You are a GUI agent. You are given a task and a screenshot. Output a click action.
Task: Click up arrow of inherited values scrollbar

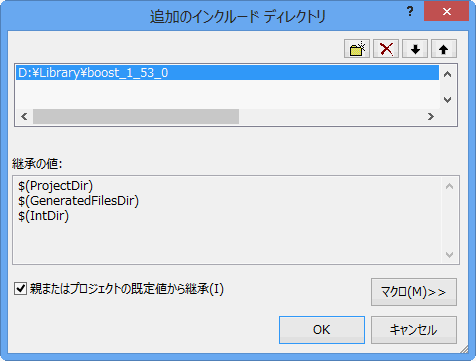(449, 186)
